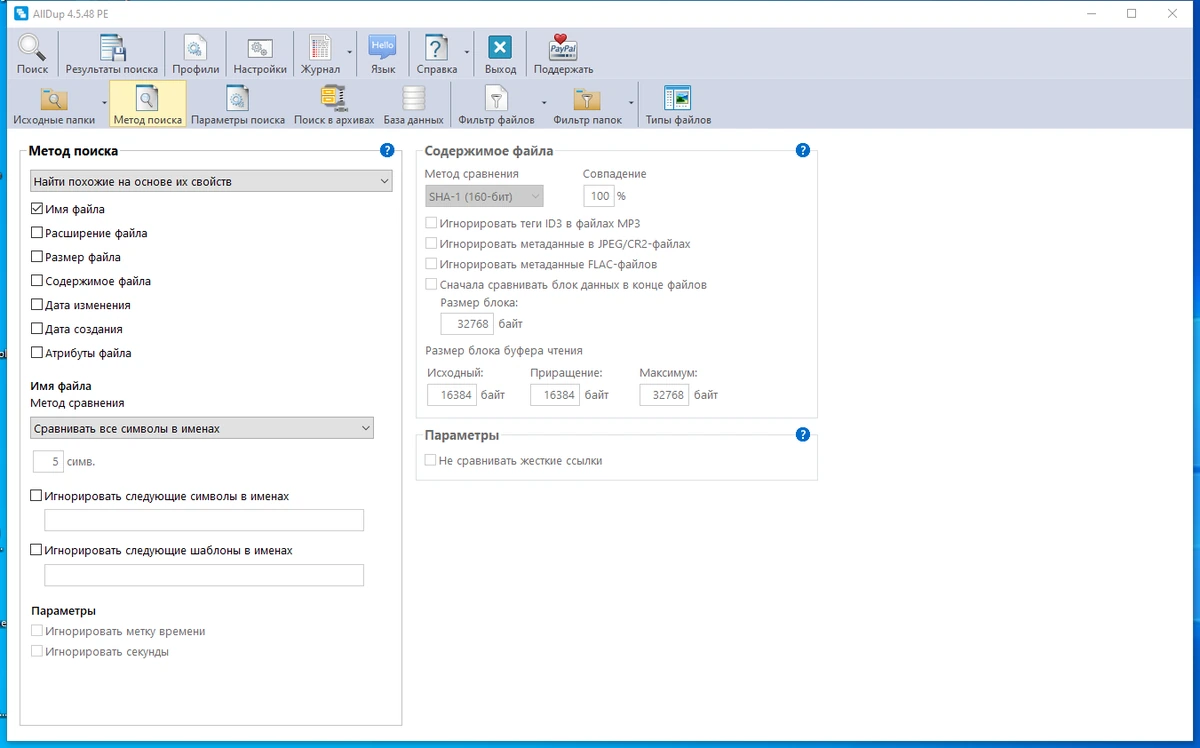Expand the Справка dropdown arrow
1200x748 pixels.
(x=466, y=51)
